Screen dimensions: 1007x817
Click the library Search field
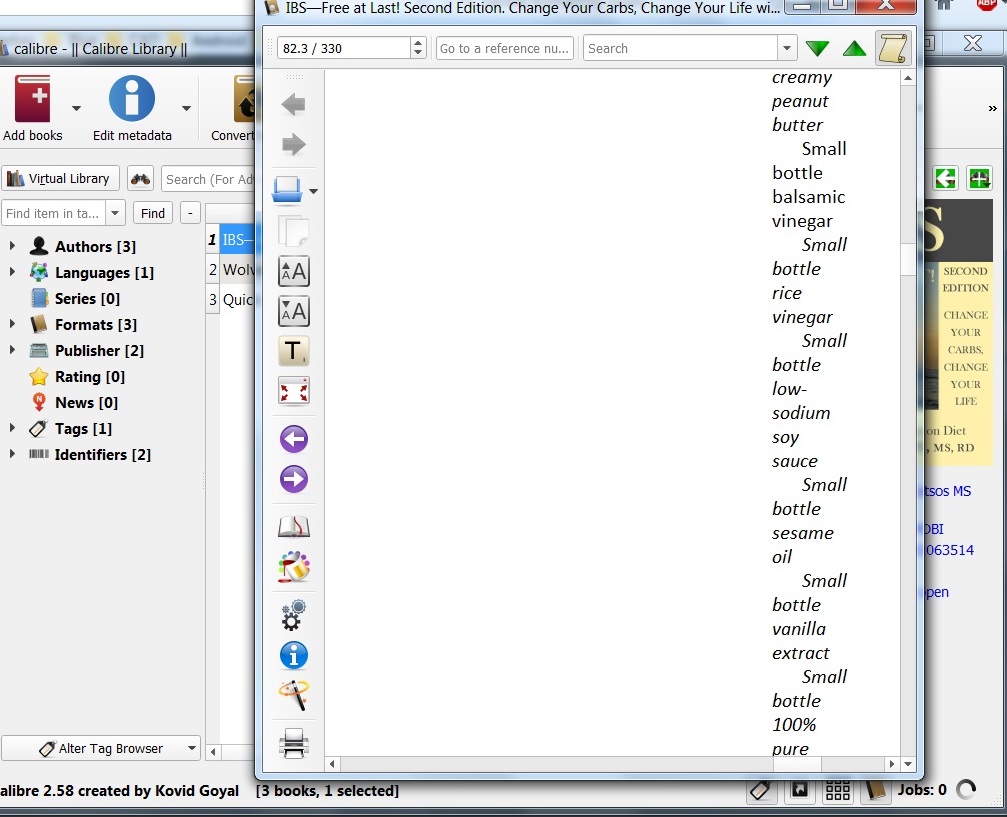click(209, 179)
